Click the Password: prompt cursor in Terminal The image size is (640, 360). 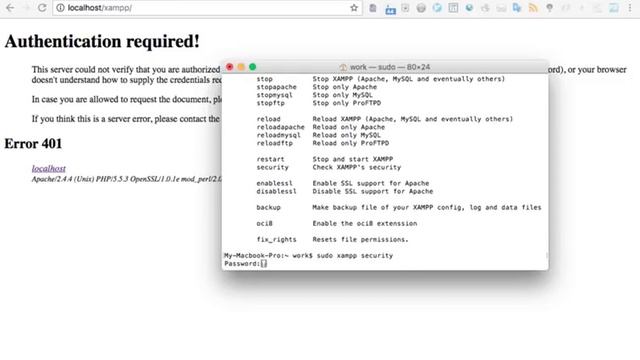[x=264, y=264]
